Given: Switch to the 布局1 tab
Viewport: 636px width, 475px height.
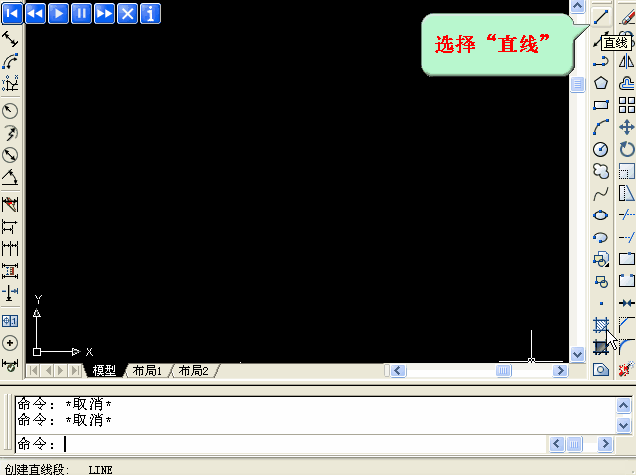Looking at the screenshot, I should pyautogui.click(x=147, y=370).
